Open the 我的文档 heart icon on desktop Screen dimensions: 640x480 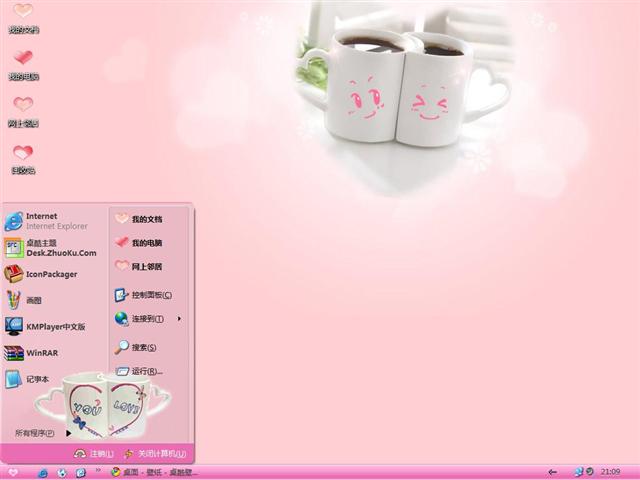(23, 18)
